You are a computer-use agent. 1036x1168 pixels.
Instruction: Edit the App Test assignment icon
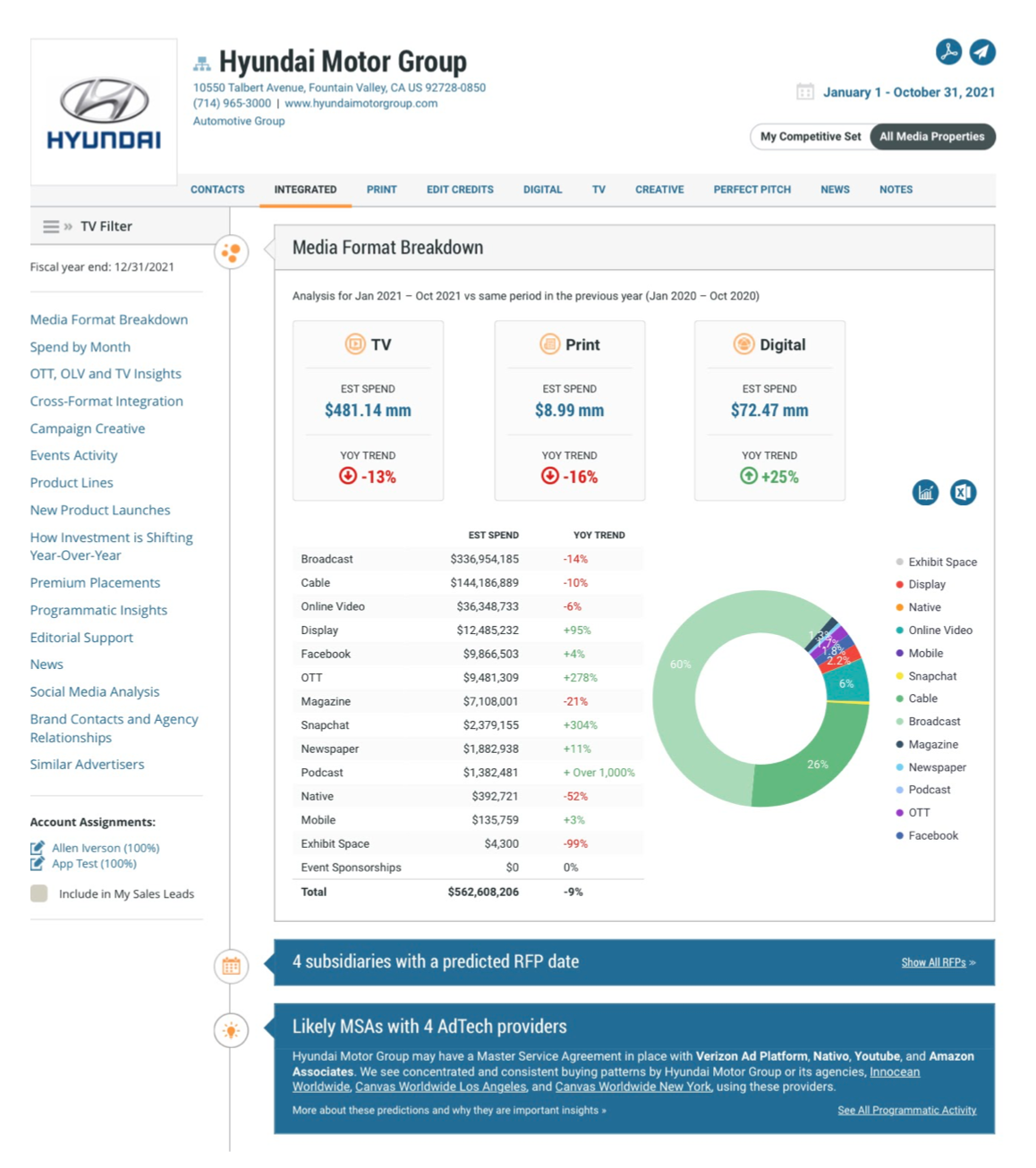point(38,863)
